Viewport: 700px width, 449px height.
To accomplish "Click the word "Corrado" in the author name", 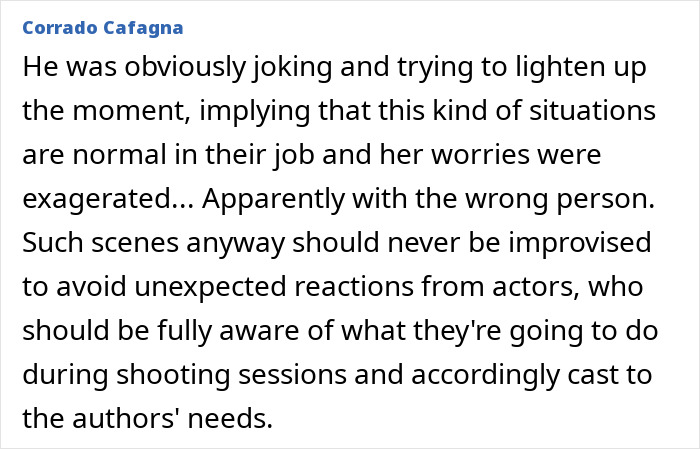I will point(60,28).
